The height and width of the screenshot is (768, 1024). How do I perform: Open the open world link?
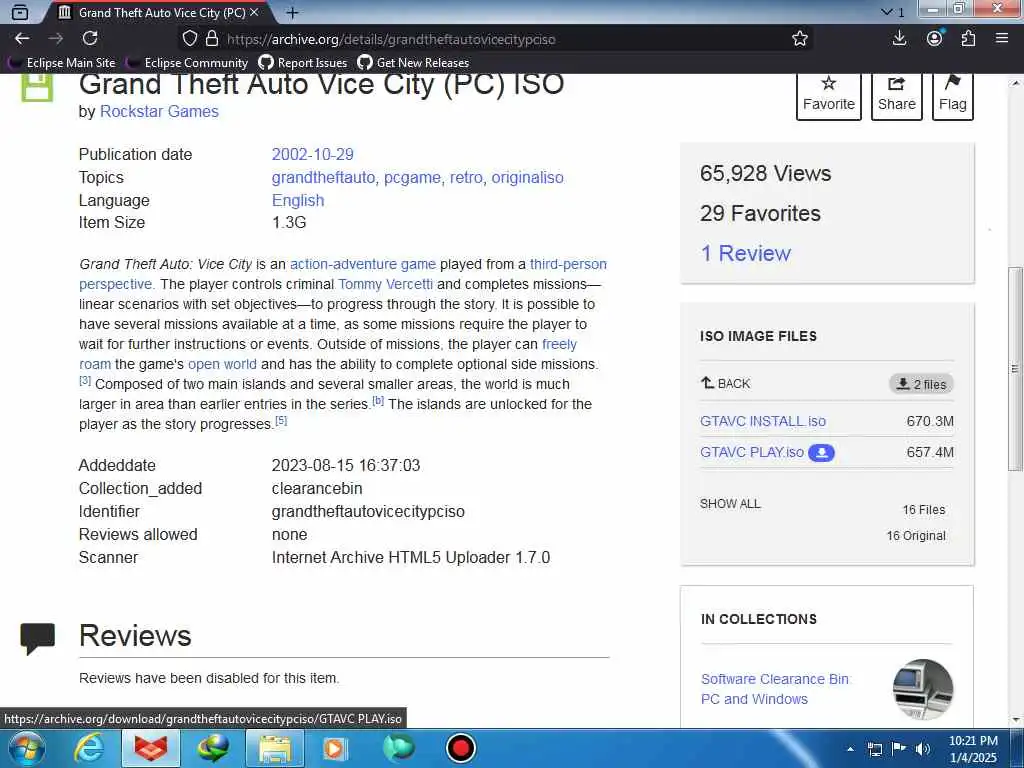(x=222, y=364)
